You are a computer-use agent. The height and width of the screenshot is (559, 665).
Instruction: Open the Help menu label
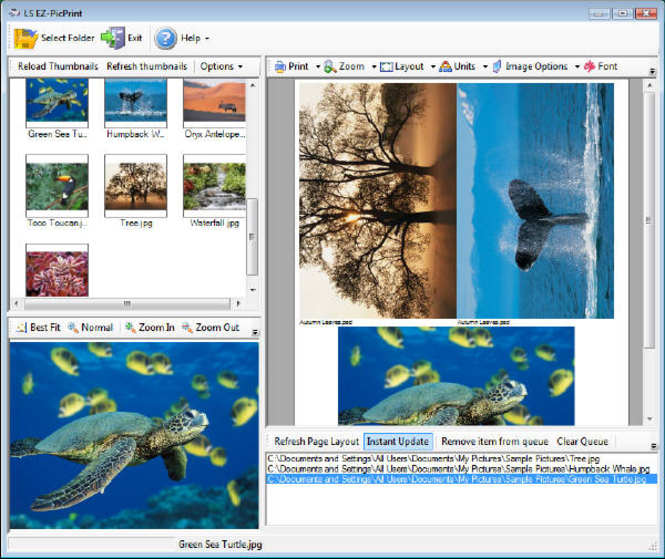click(190, 38)
